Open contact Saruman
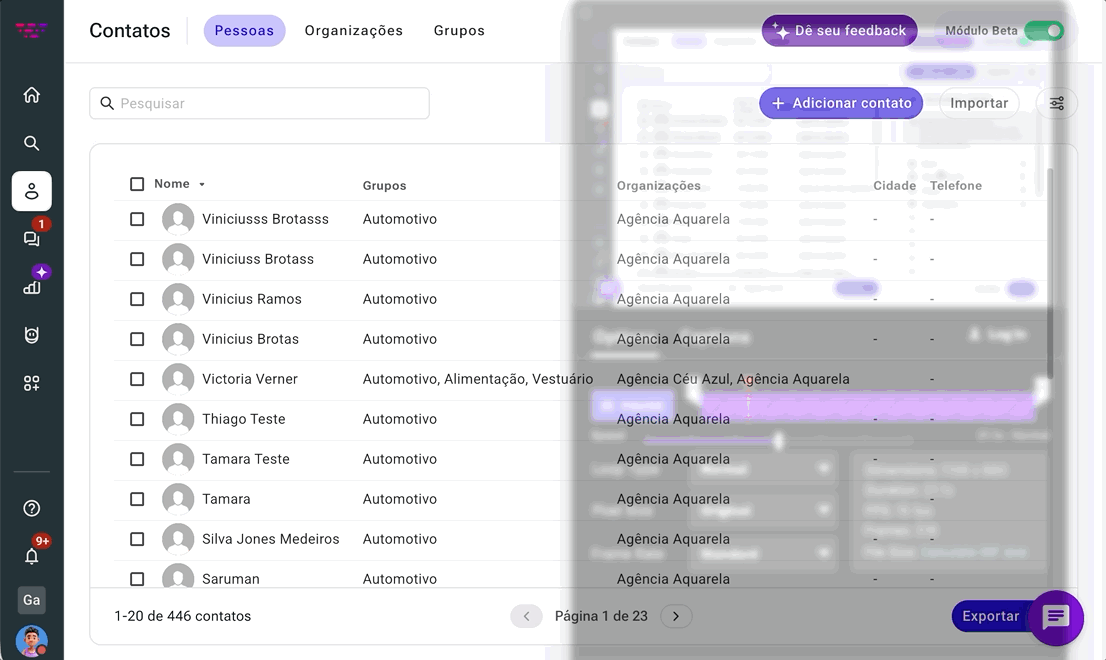This screenshot has height=660, width=1106. [x=231, y=579]
